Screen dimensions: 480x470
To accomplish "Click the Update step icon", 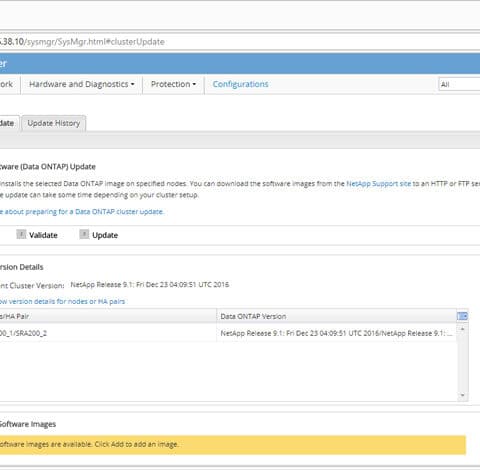I will click(84, 234).
